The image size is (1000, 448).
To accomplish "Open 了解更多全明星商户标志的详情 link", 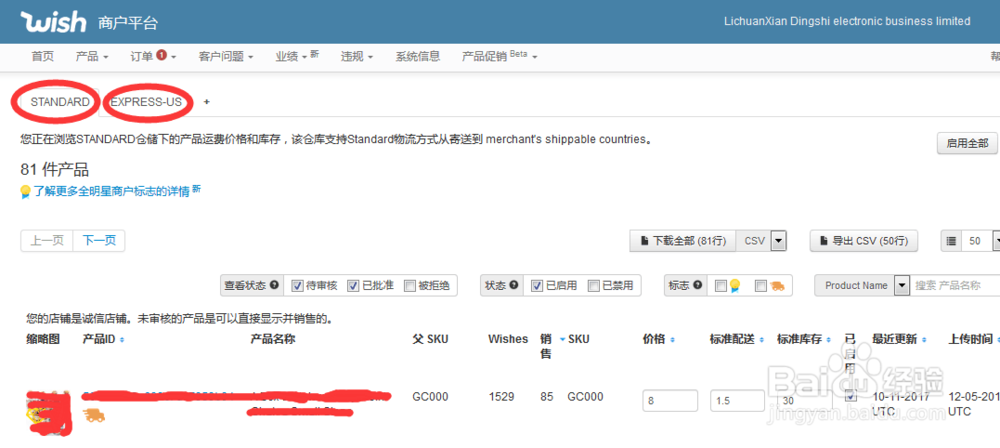I will click(x=112, y=191).
